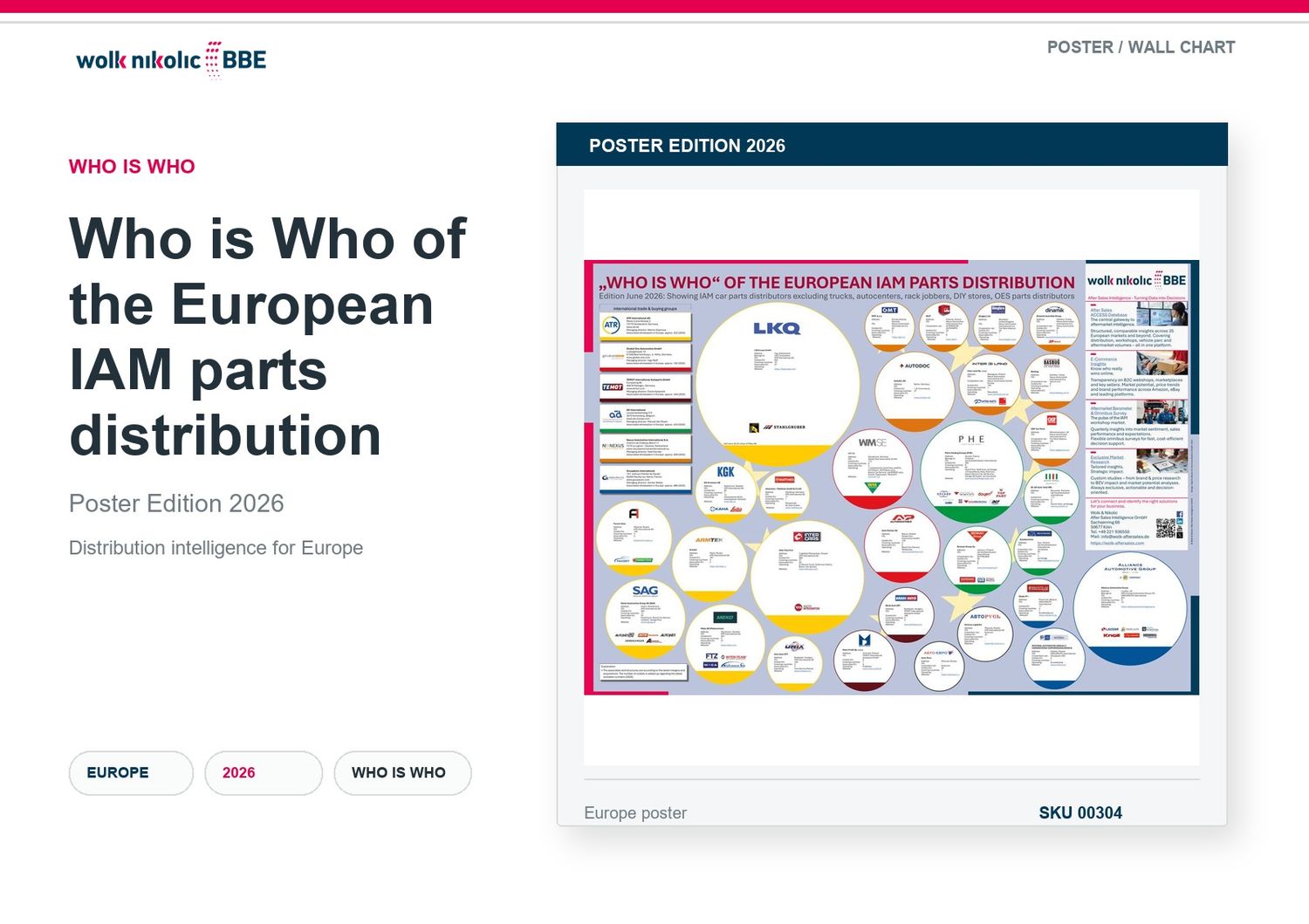Click the wolk nikolic BBE logo

point(171,59)
